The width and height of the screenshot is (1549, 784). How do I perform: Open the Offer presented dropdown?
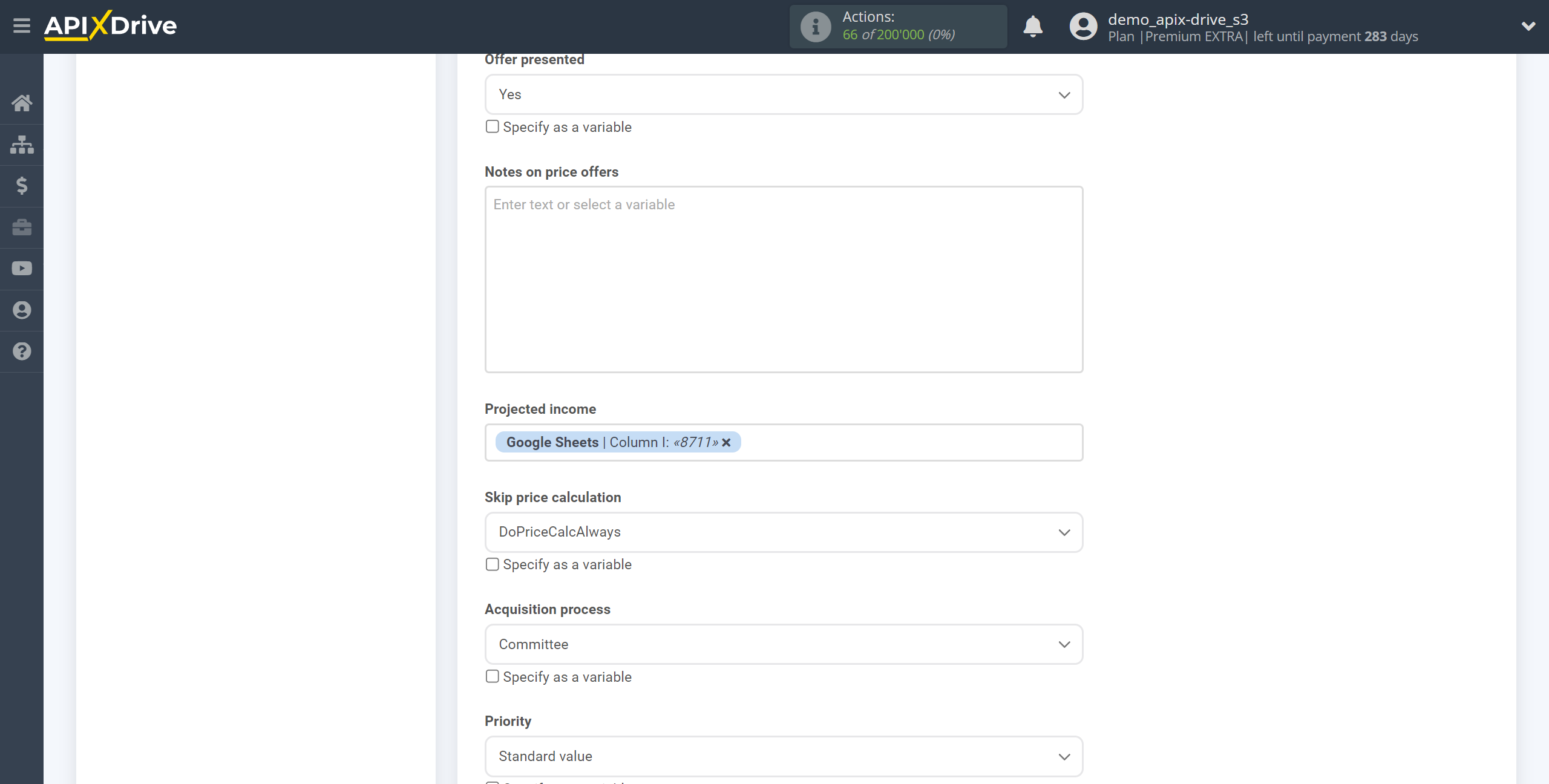784,94
